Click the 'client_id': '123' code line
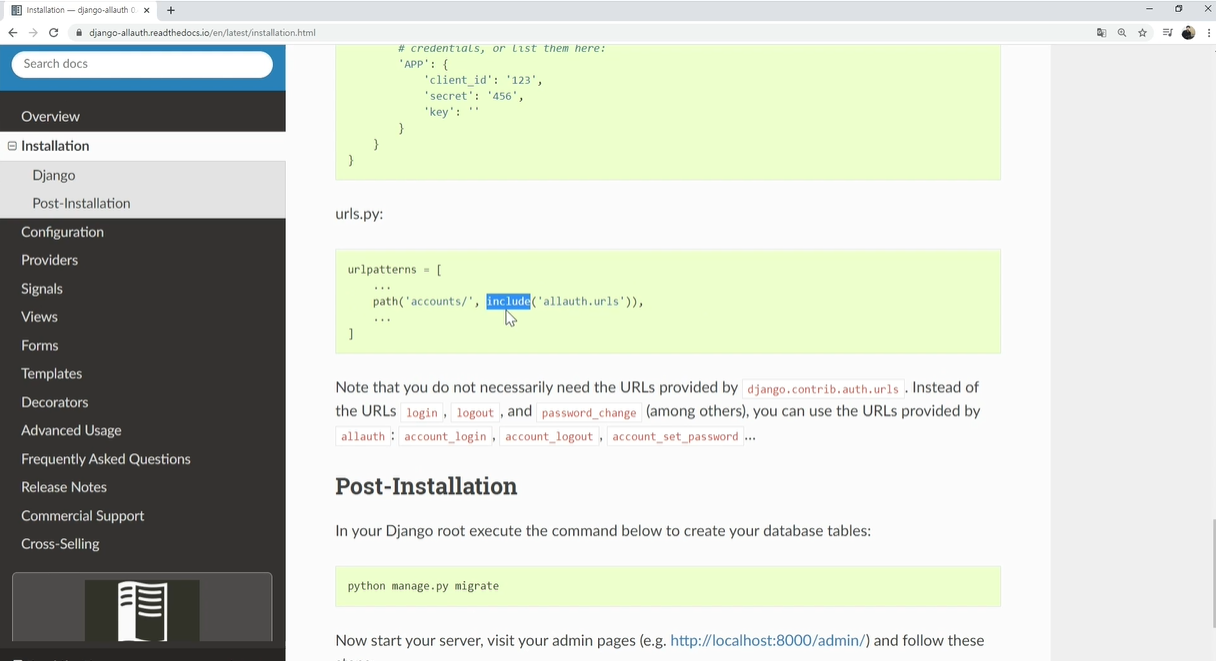The width and height of the screenshot is (1216, 661). click(483, 80)
